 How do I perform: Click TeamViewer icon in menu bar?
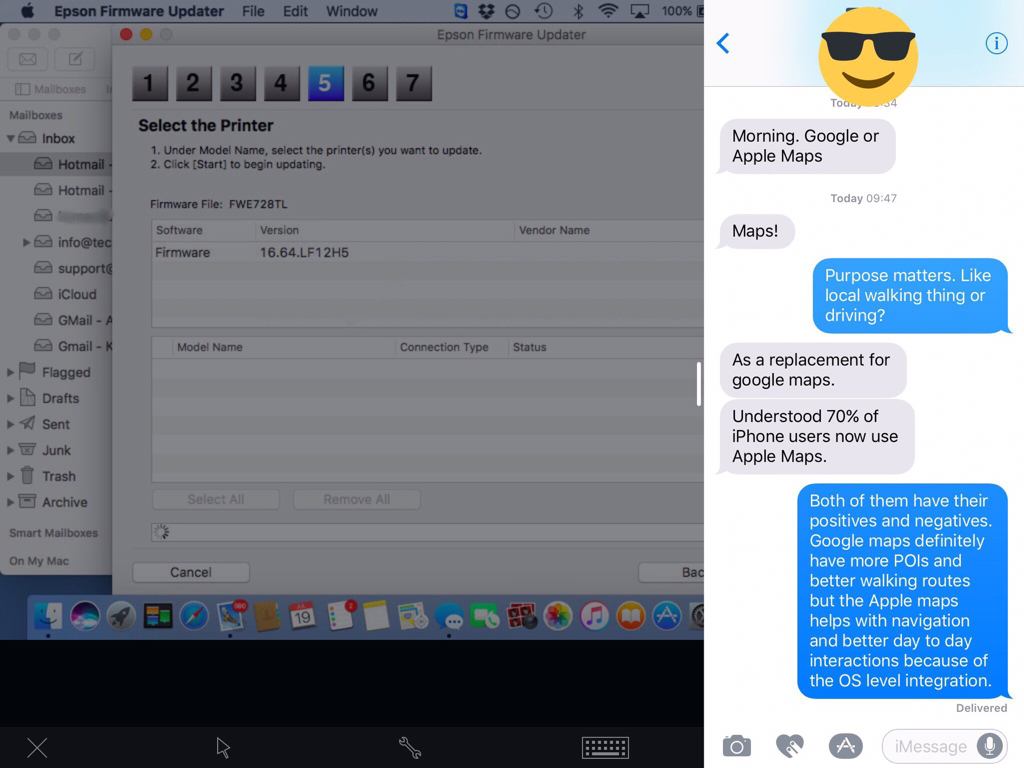click(460, 11)
